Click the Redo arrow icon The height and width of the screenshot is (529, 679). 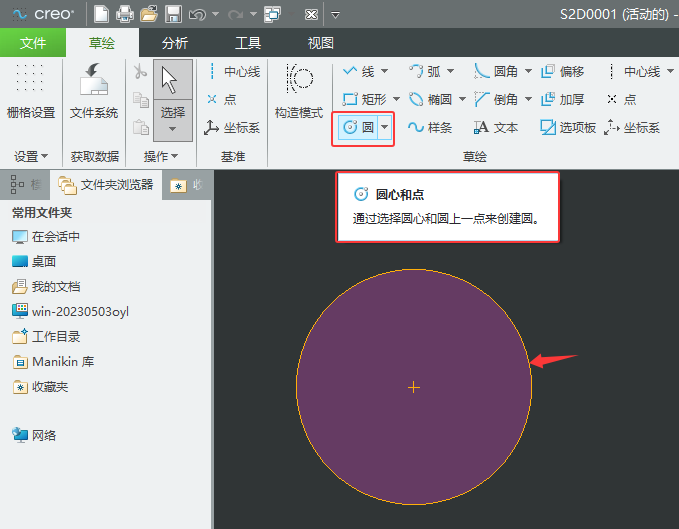[236, 15]
